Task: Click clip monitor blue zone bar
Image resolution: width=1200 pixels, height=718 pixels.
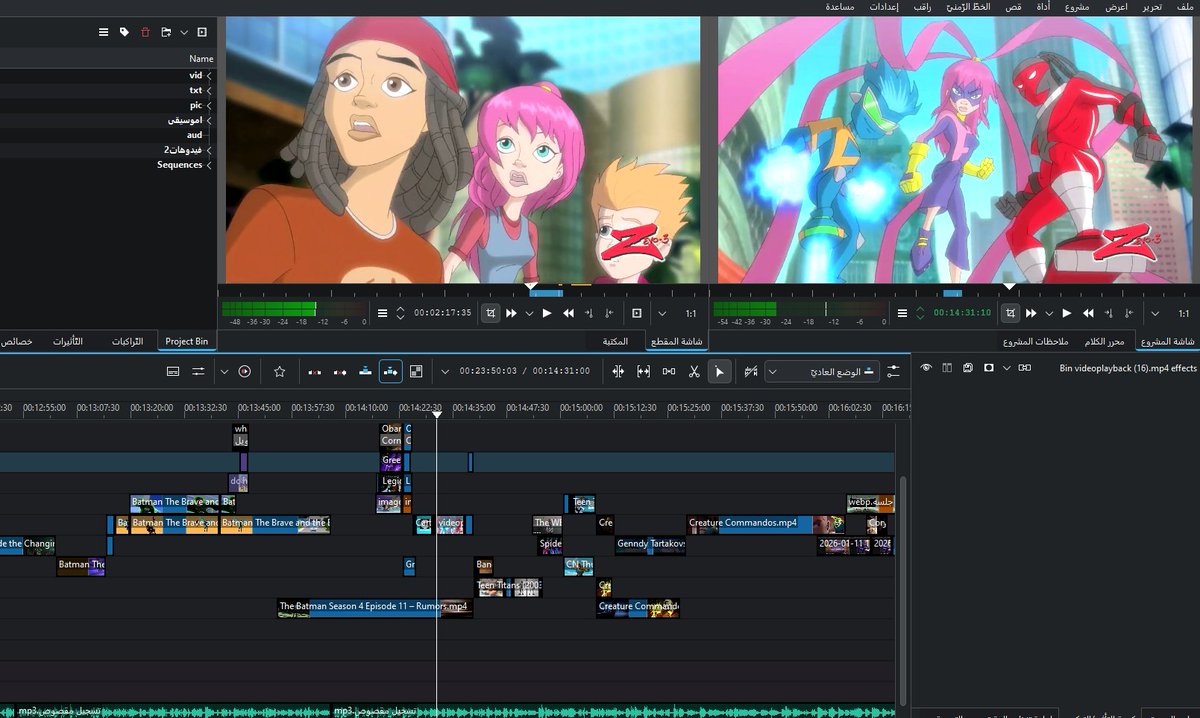Action: pyautogui.click(x=546, y=292)
